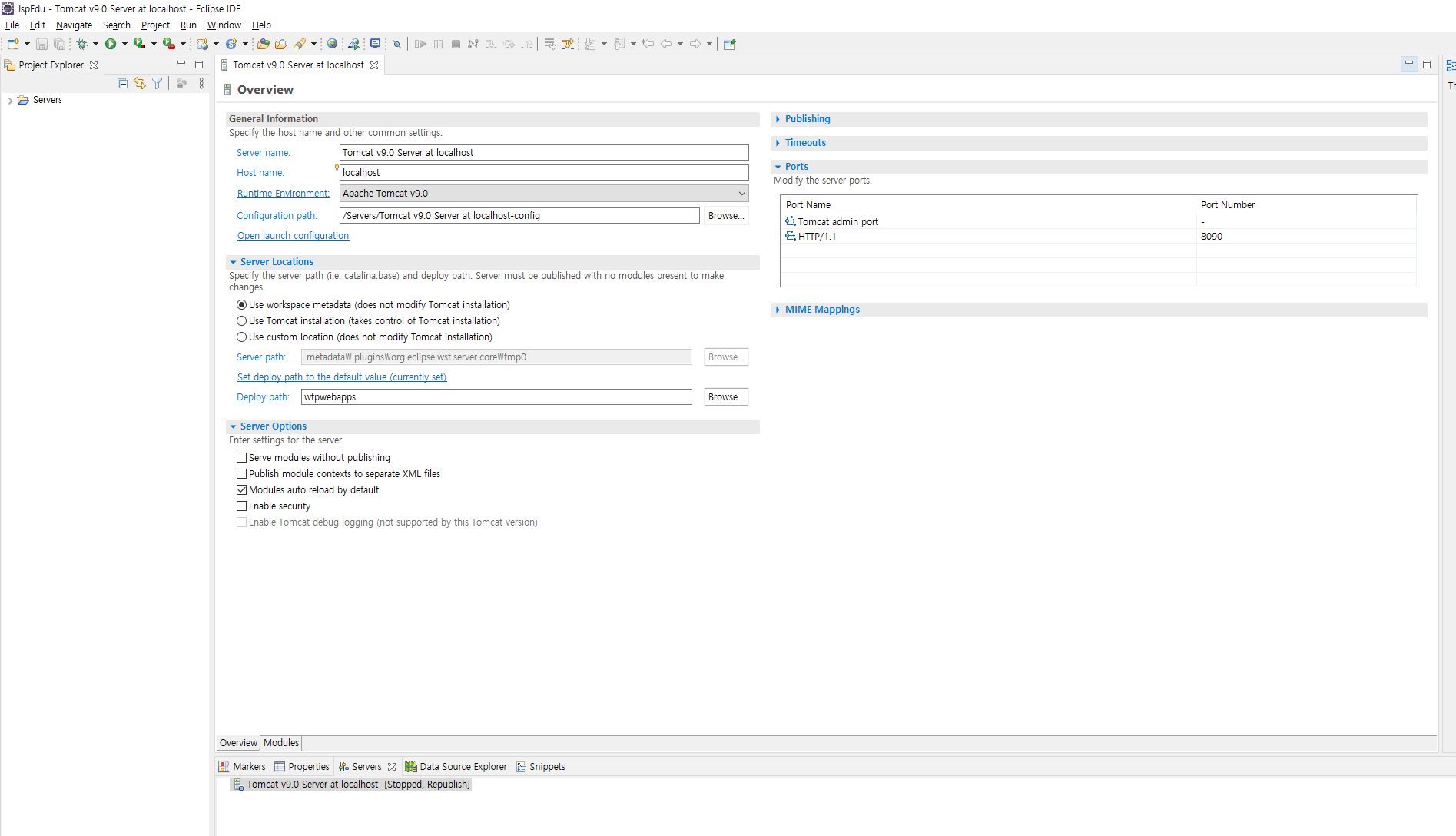Click the flashlight Search toolbar icon
This screenshot has height=836, width=1456.
coord(300,44)
